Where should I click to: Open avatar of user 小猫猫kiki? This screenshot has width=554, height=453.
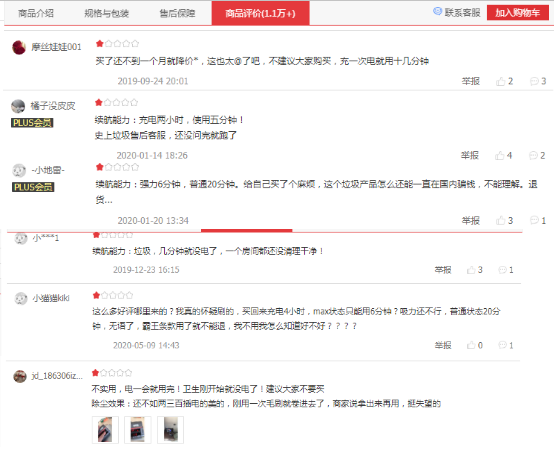20,299
